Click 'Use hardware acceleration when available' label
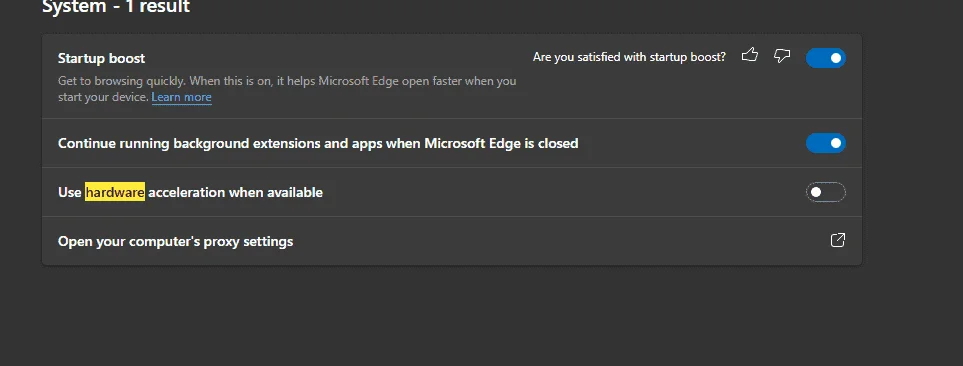This screenshot has height=366, width=963. [x=190, y=192]
